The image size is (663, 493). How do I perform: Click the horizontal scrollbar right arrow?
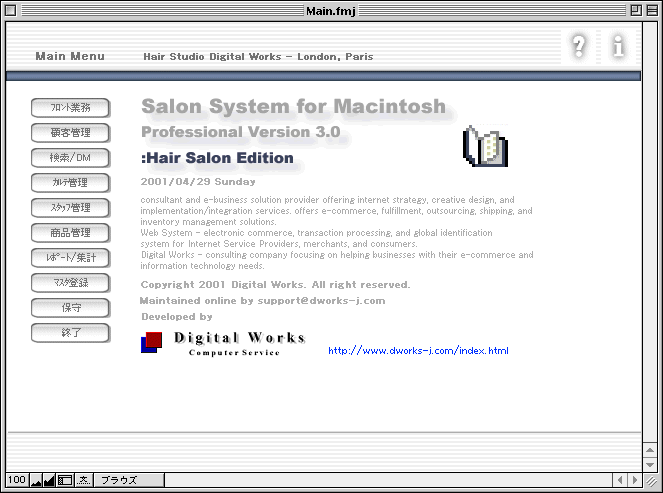pyautogui.click(x=634, y=480)
